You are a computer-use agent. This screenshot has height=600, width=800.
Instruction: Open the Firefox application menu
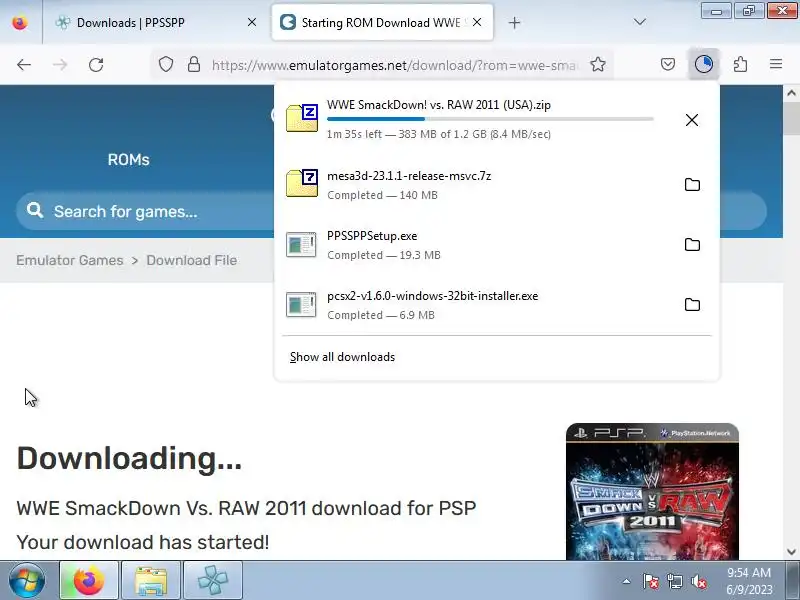pos(776,65)
